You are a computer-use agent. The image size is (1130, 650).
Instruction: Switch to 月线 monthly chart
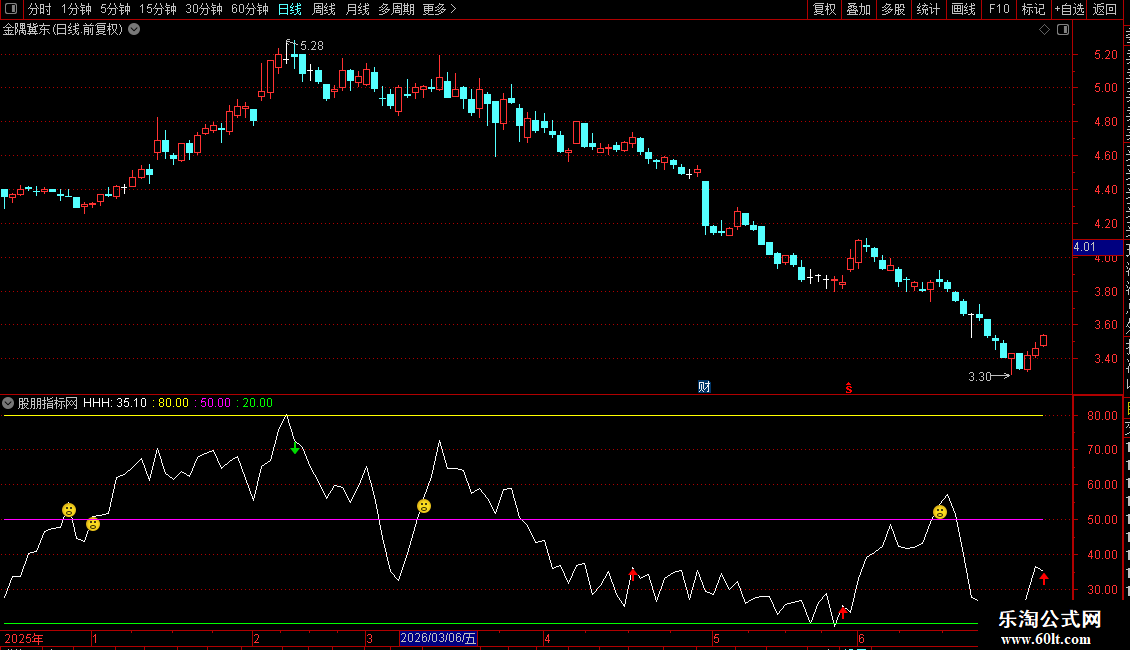[x=357, y=9]
